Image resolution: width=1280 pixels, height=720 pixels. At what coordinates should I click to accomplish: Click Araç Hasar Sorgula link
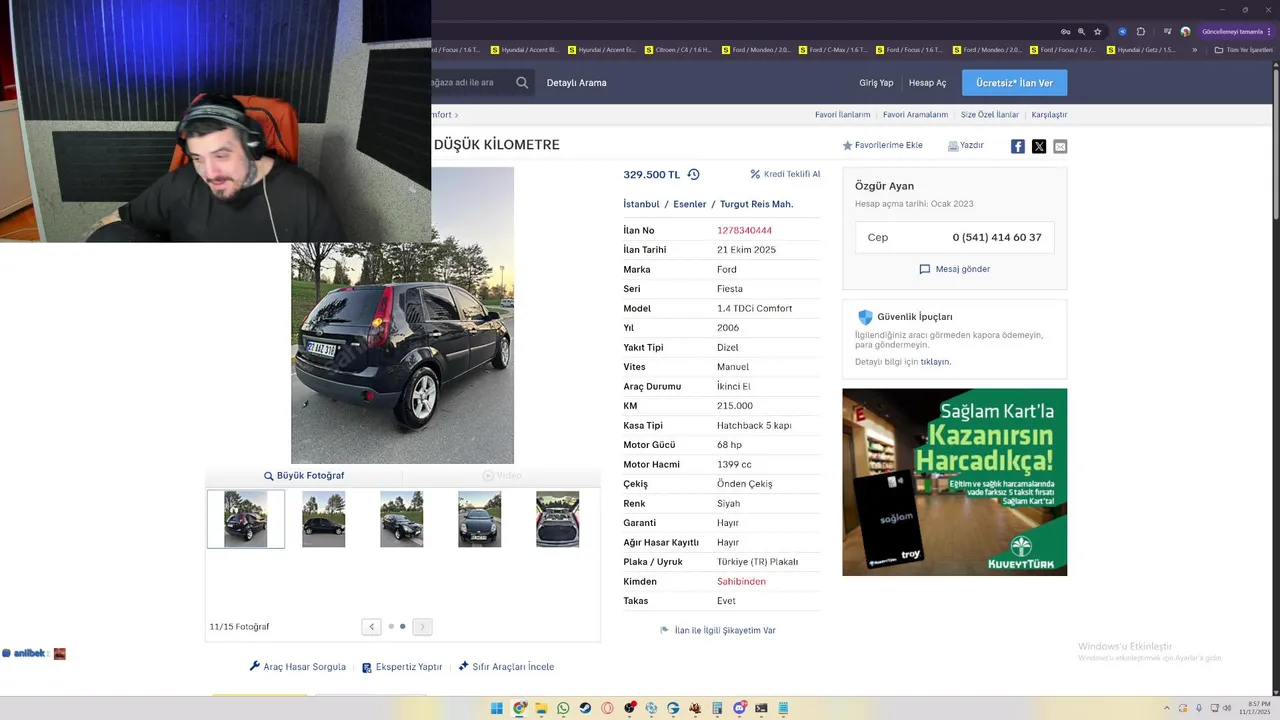click(297, 667)
